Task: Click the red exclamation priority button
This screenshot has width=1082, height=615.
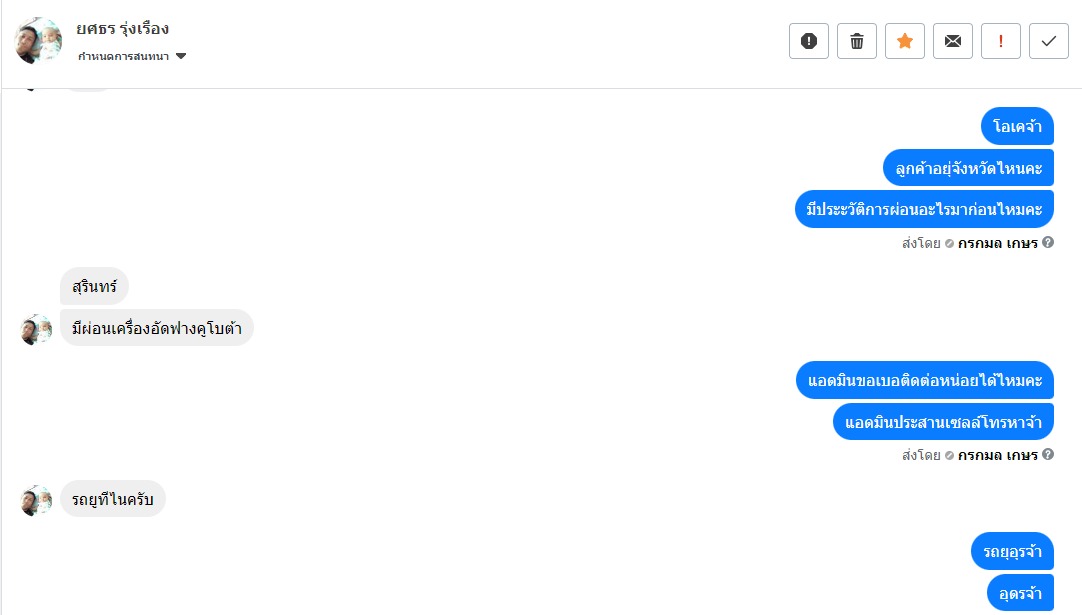Action: (x=1001, y=41)
